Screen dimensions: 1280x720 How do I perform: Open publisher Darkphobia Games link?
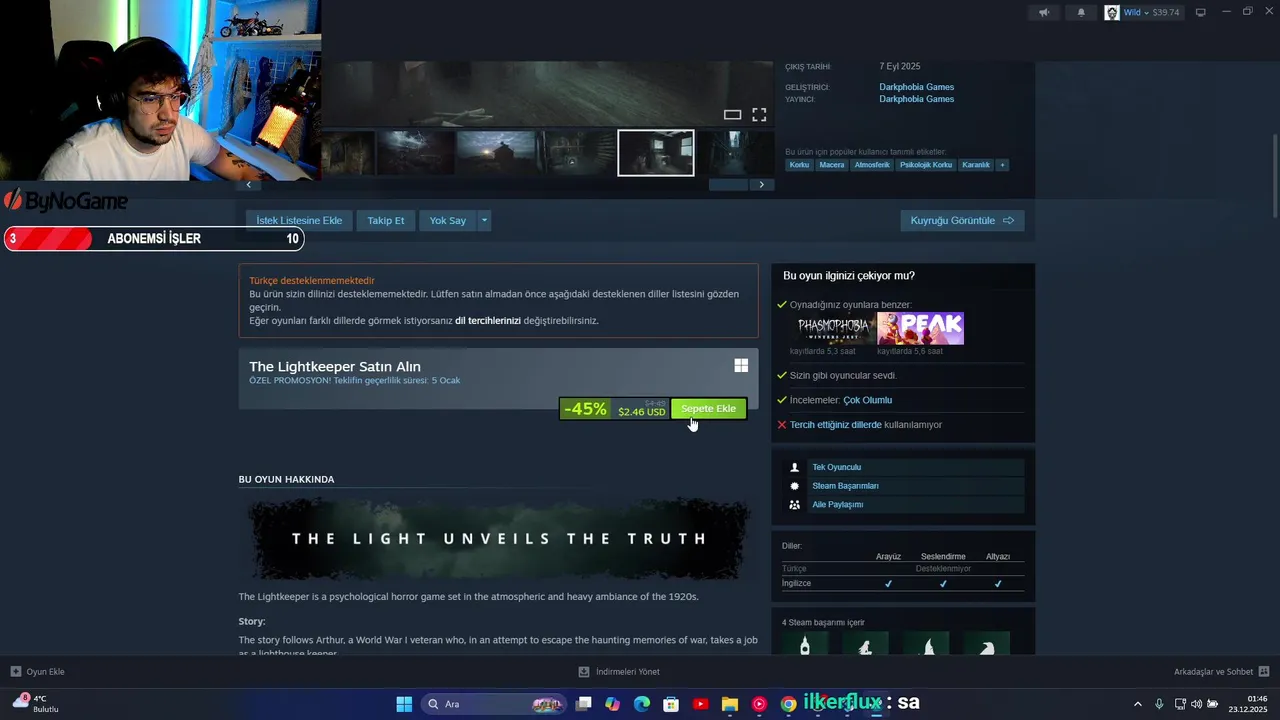pos(916,99)
